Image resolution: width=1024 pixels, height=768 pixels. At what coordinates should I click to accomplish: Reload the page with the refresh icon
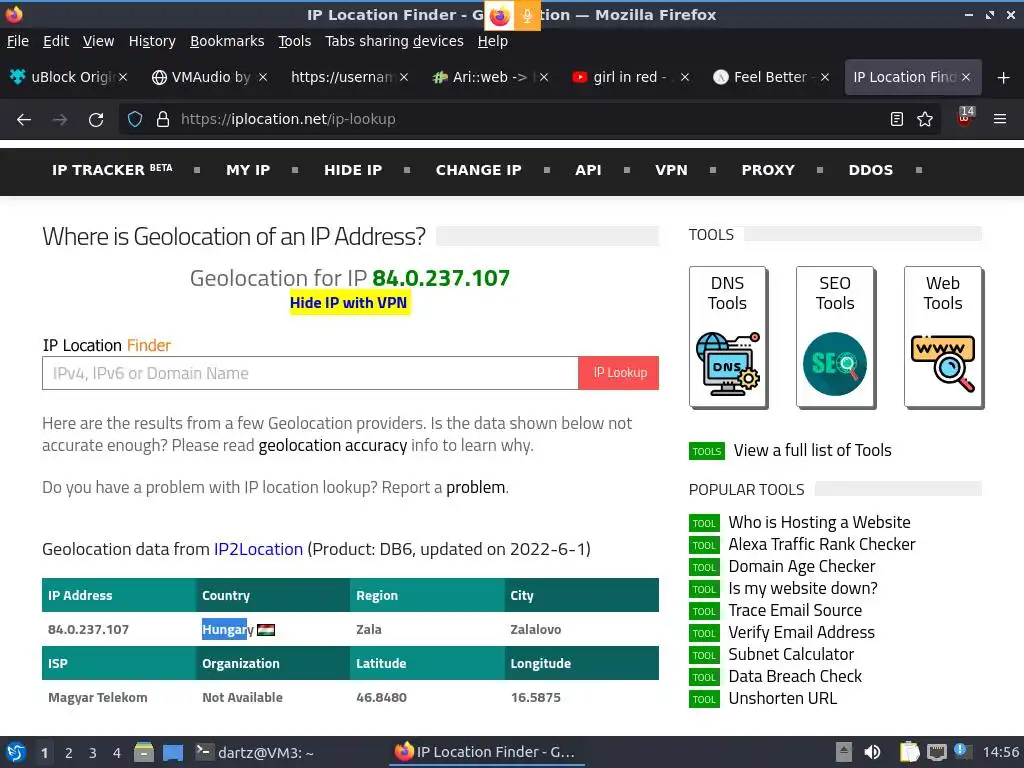(96, 120)
